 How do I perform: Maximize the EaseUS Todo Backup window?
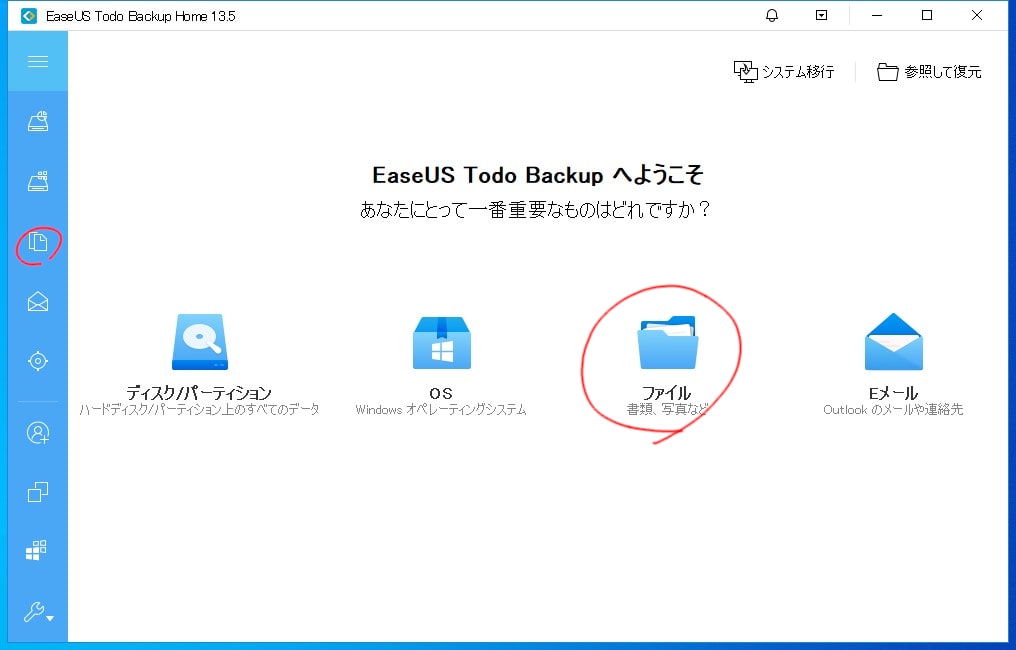[x=927, y=16]
